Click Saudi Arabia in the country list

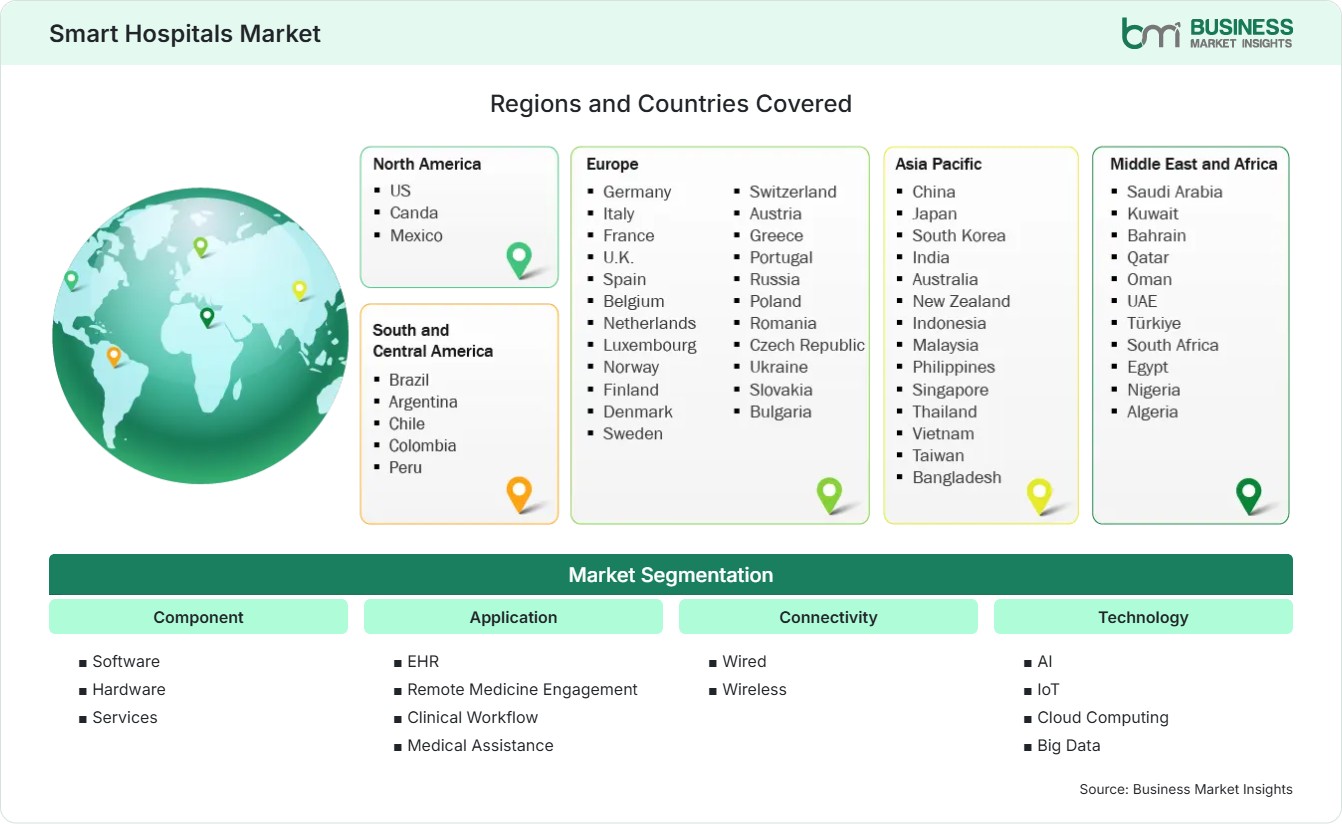click(x=1175, y=191)
